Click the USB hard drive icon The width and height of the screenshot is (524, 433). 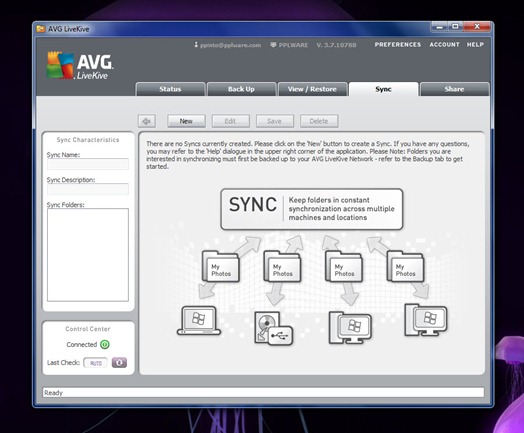273,328
